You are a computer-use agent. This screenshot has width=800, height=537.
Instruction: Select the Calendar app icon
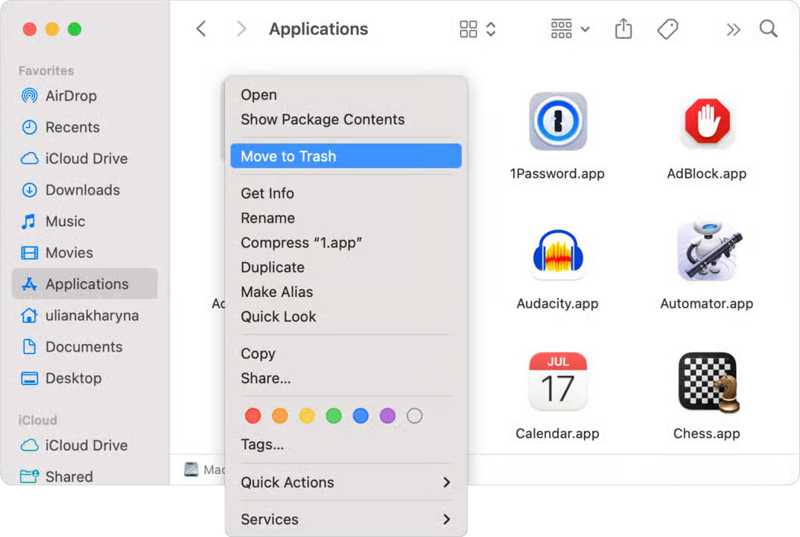coord(558,381)
